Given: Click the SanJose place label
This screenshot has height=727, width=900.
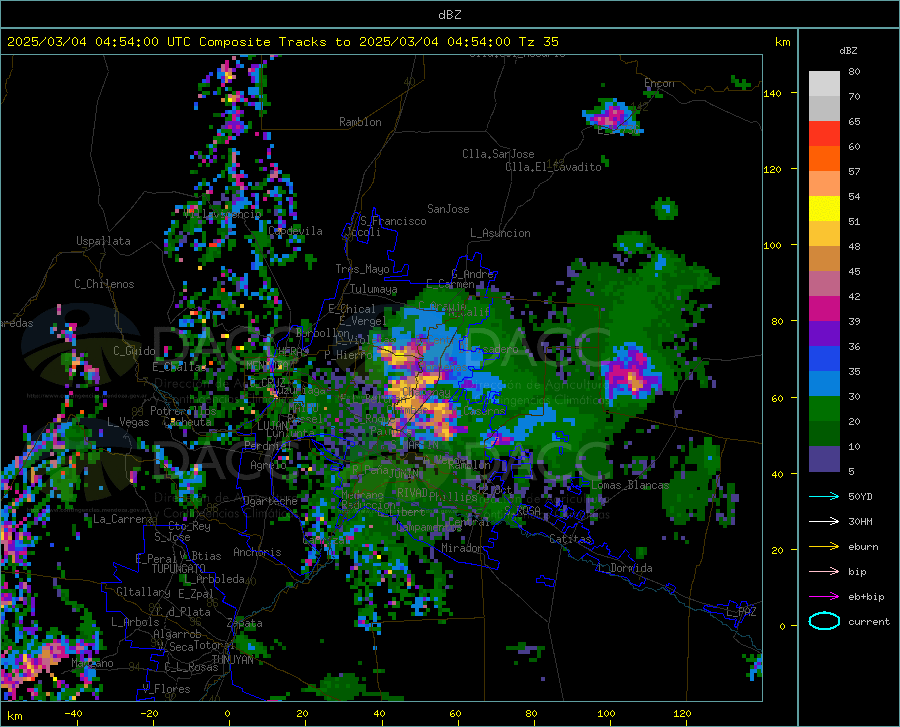Looking at the screenshot, I should click(448, 209).
